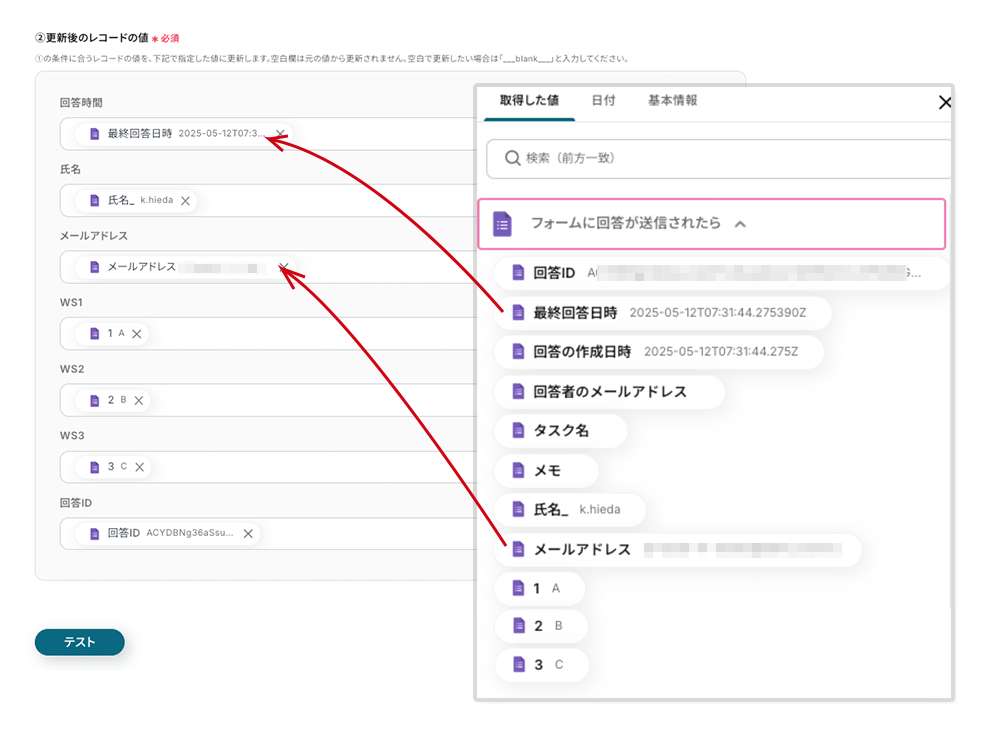
Task: Click the search magnifier icon
Action: coord(512,158)
